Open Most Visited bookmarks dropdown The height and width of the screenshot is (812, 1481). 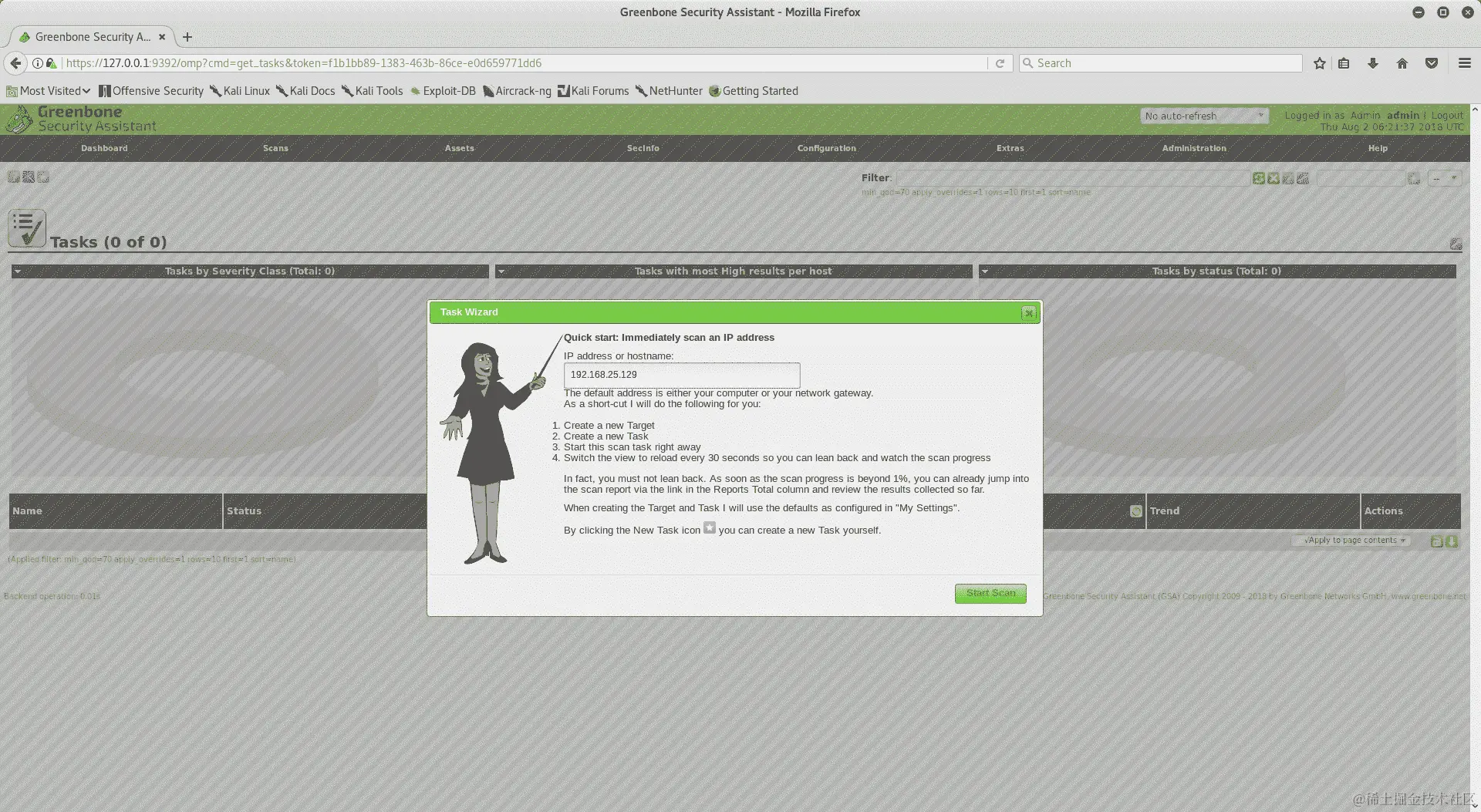[49, 91]
